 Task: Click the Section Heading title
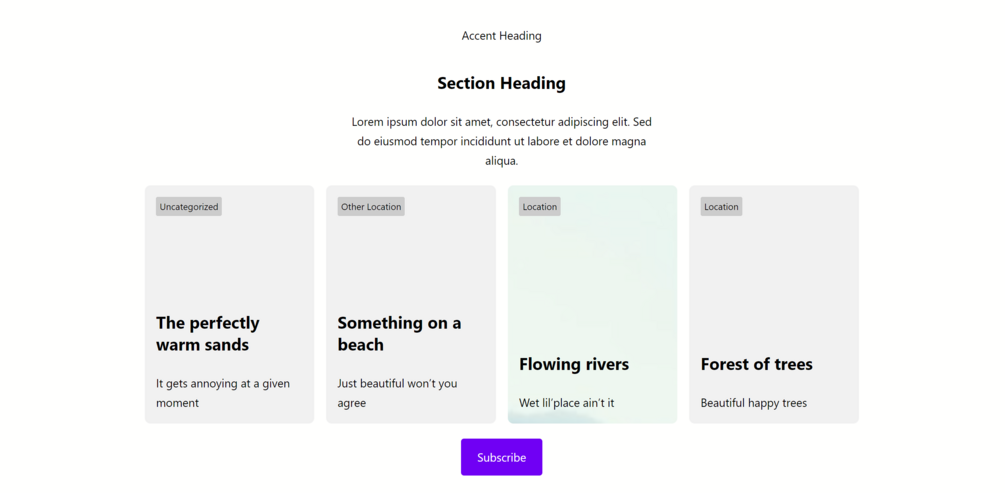click(x=501, y=84)
